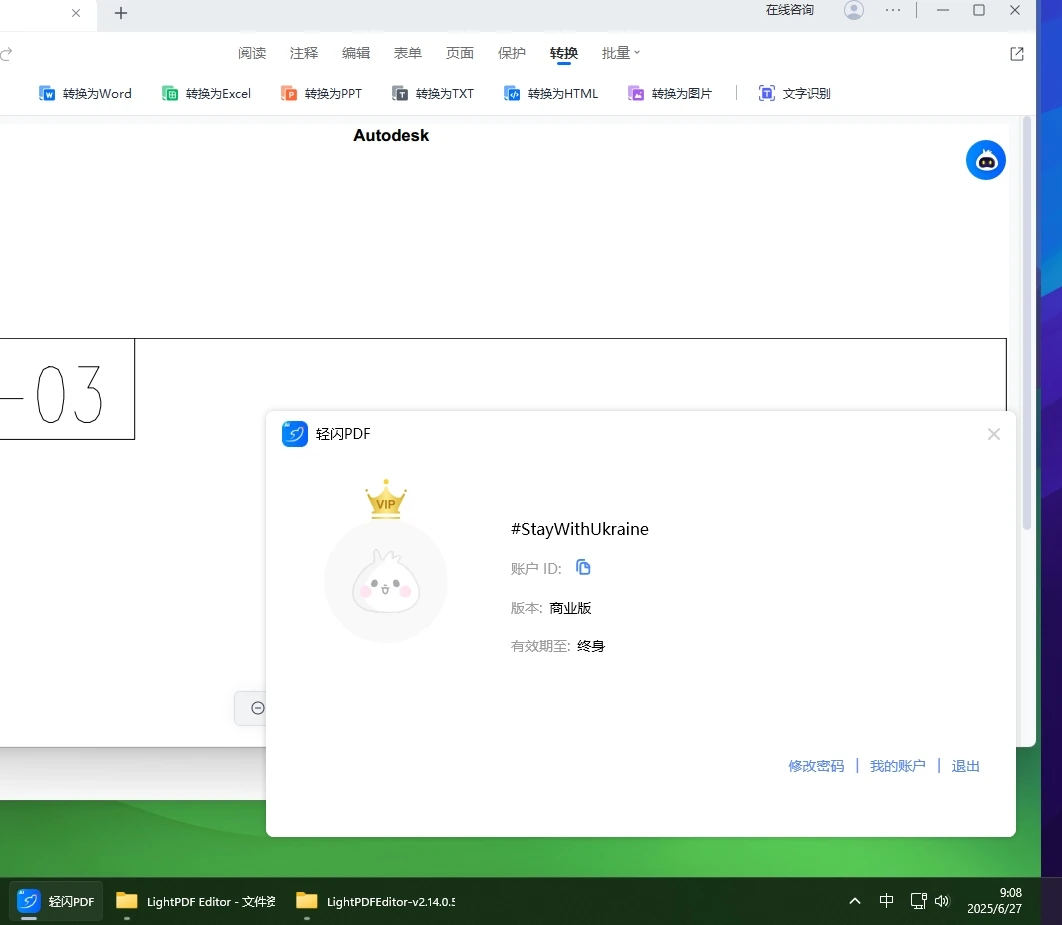Click the redo arrow icon
Screen dimensions: 1062x925
(7, 53)
